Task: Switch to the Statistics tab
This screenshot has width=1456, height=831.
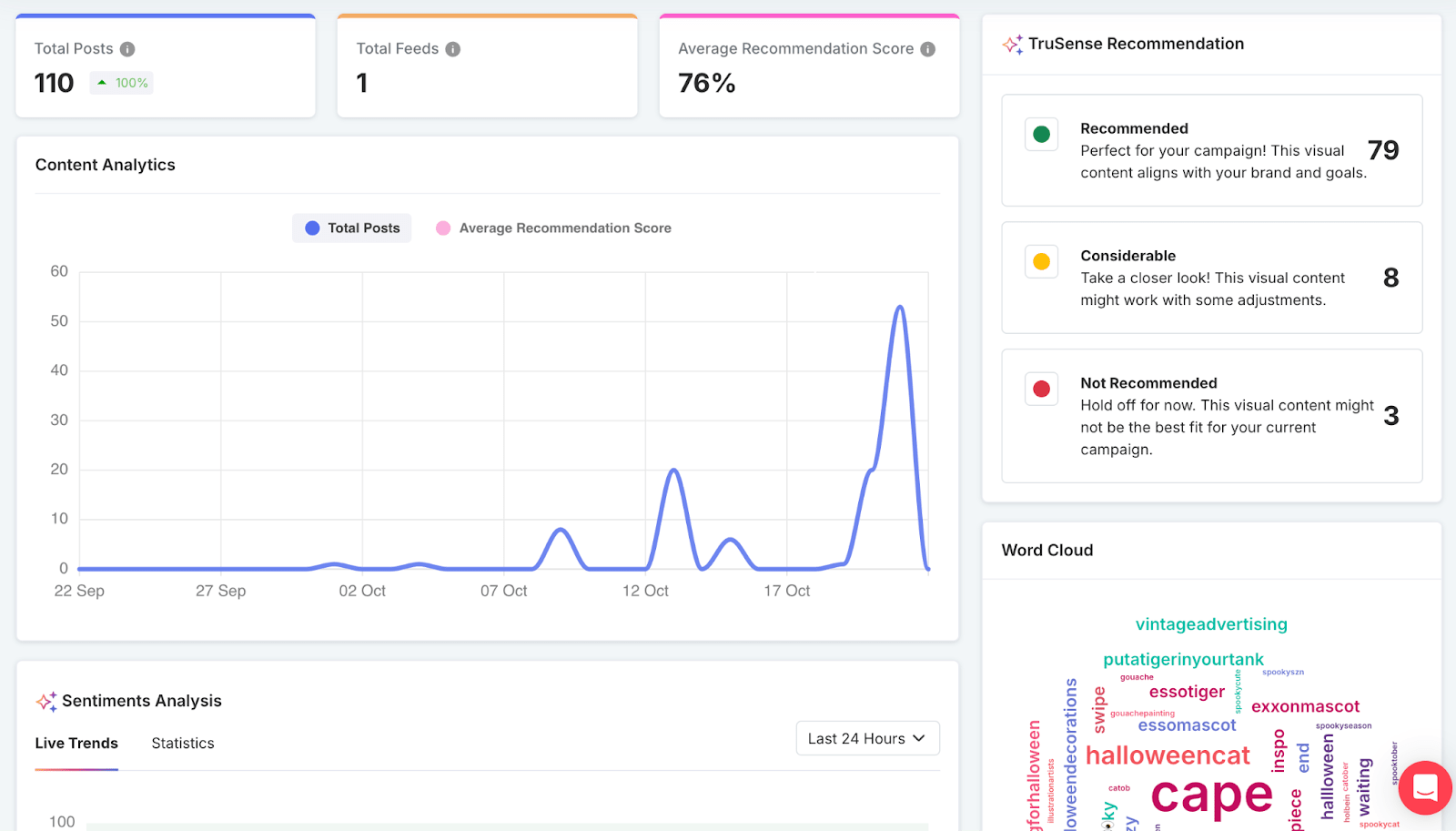Action: tap(182, 743)
